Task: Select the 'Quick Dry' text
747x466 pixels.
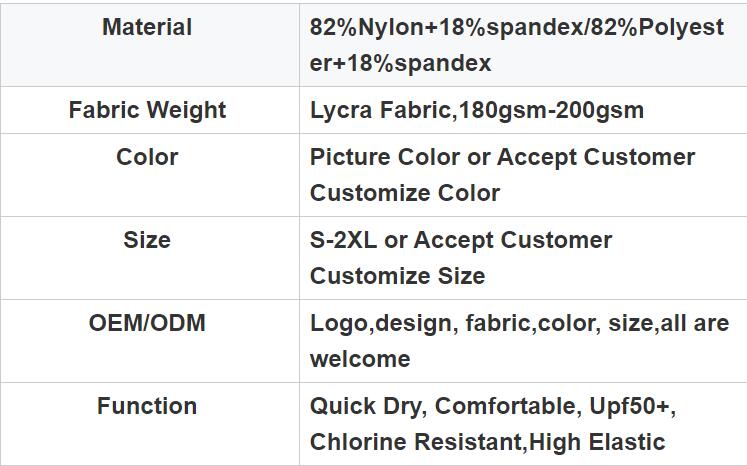Action: tap(364, 406)
